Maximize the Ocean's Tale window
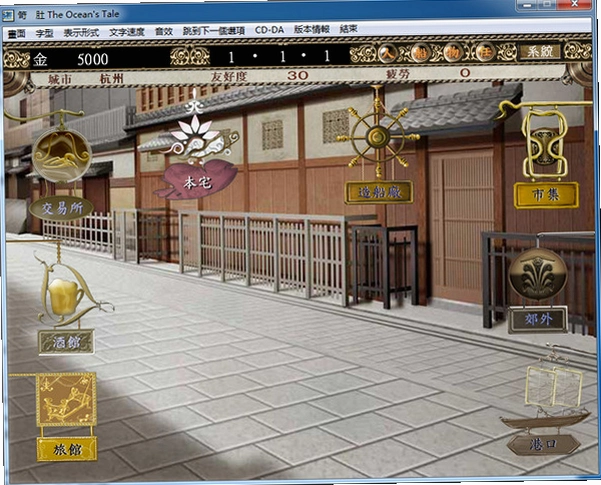 tap(548, 4)
